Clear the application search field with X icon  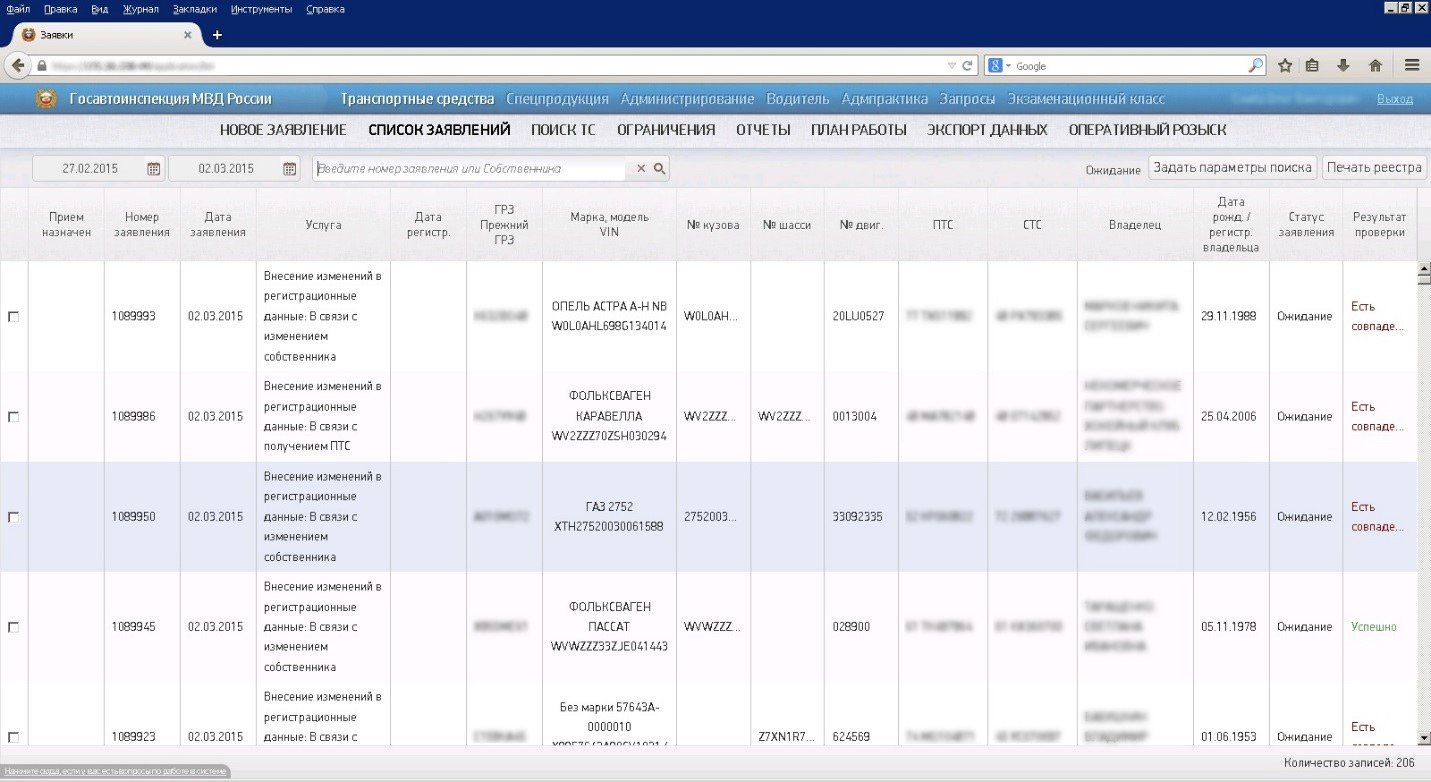[x=642, y=169]
